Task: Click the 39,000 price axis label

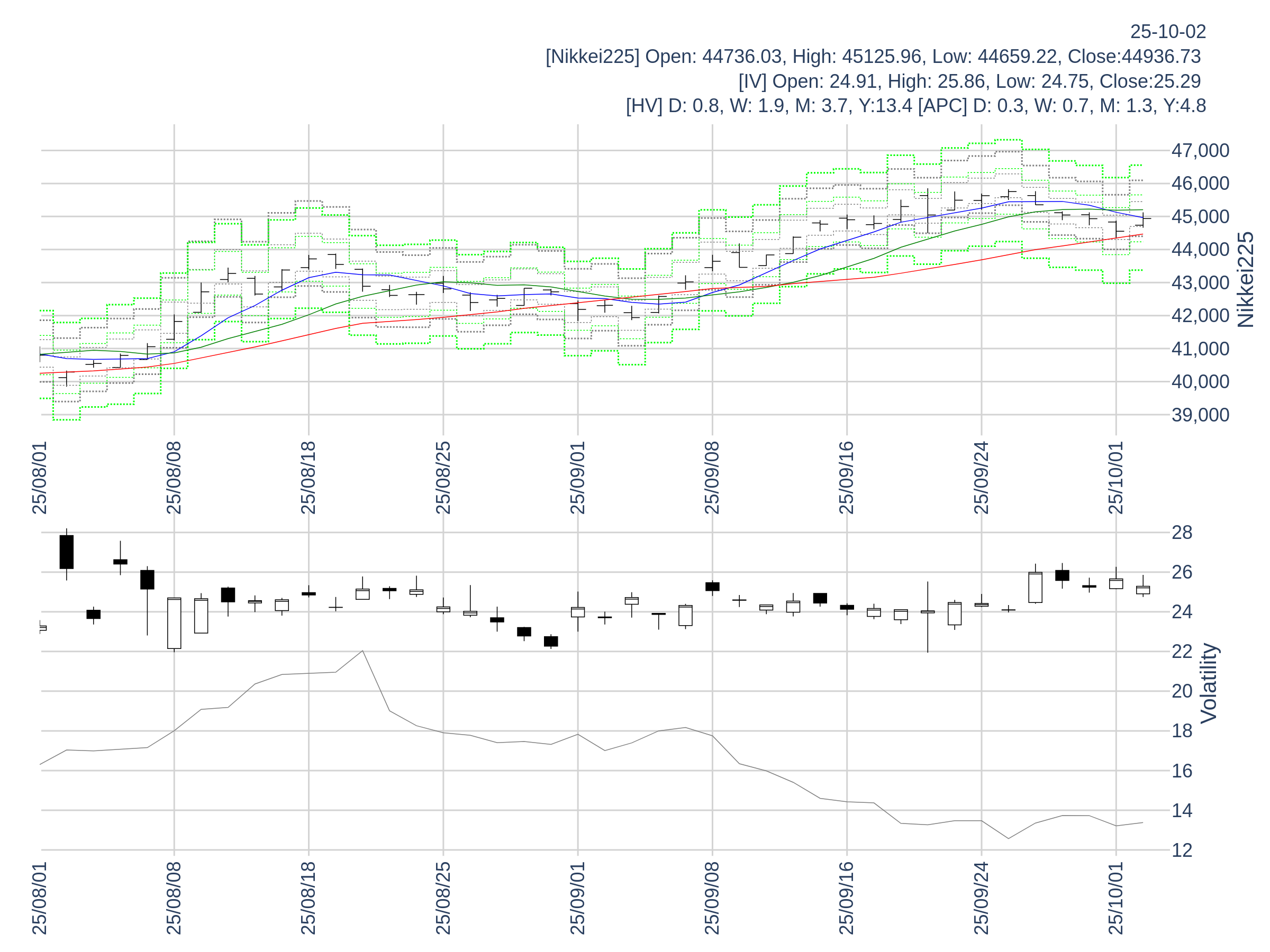Action: (1200, 415)
